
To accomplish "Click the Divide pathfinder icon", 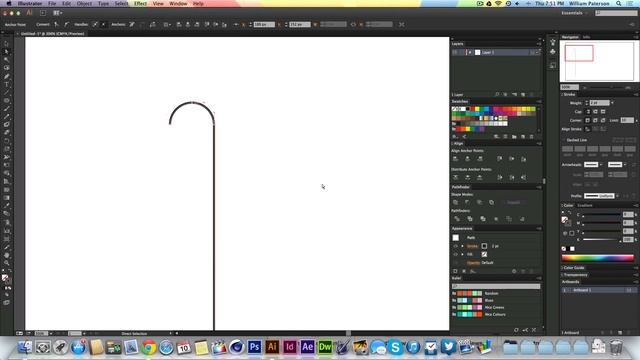I will 457,219.
